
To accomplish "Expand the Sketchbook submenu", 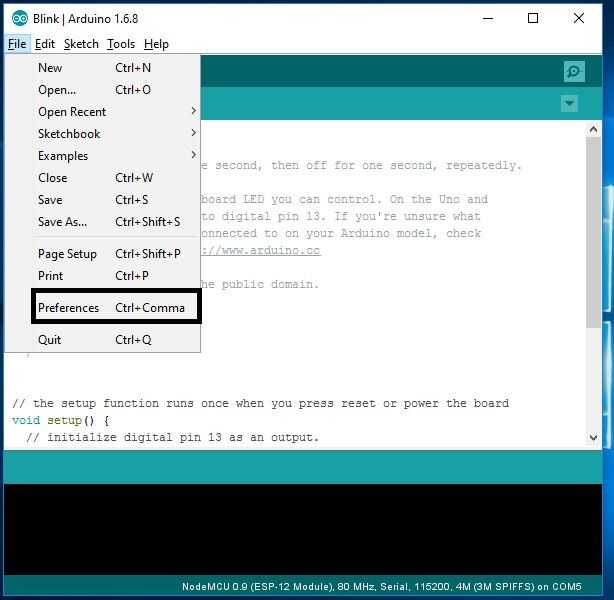I will [x=103, y=134].
